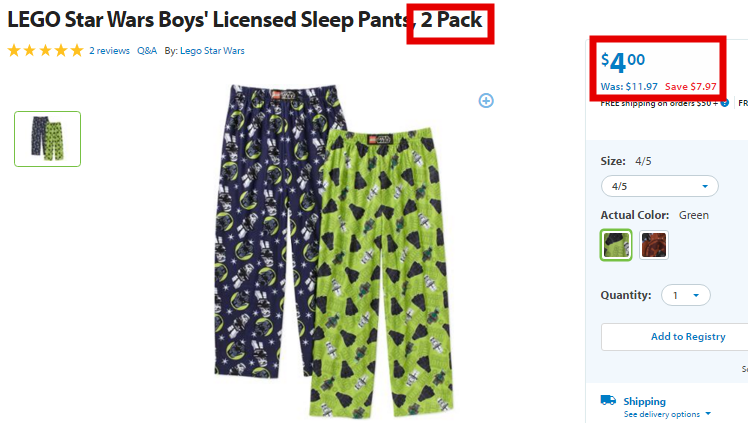Click the zoom-in plus icon beside product image
The height and width of the screenshot is (423, 748).
(486, 101)
